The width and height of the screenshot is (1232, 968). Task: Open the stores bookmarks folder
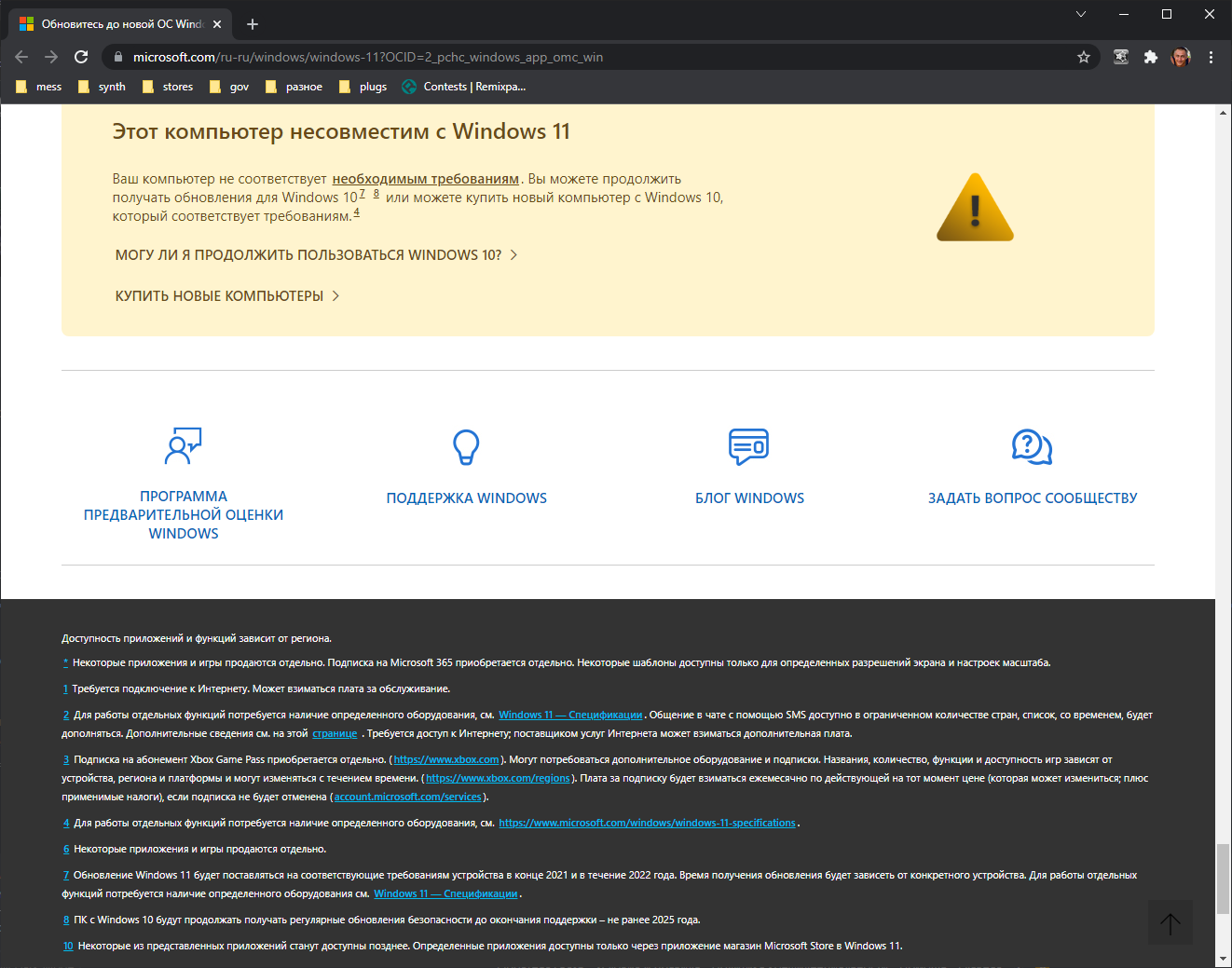(168, 87)
